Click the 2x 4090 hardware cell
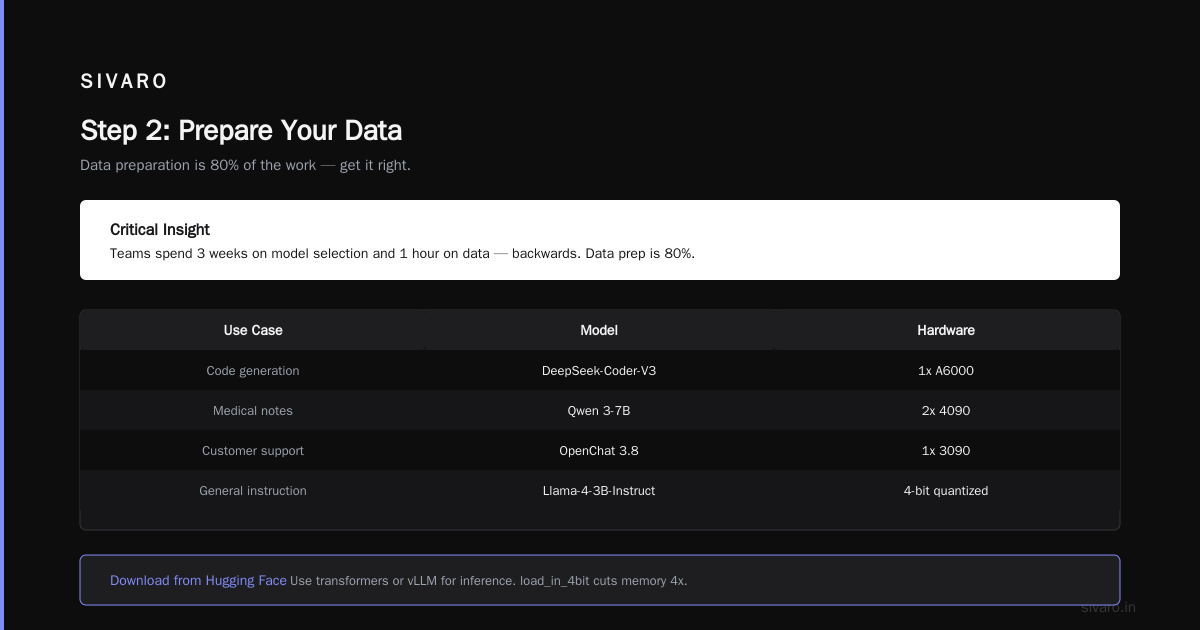Viewport: 1200px width, 630px height. [x=946, y=410]
